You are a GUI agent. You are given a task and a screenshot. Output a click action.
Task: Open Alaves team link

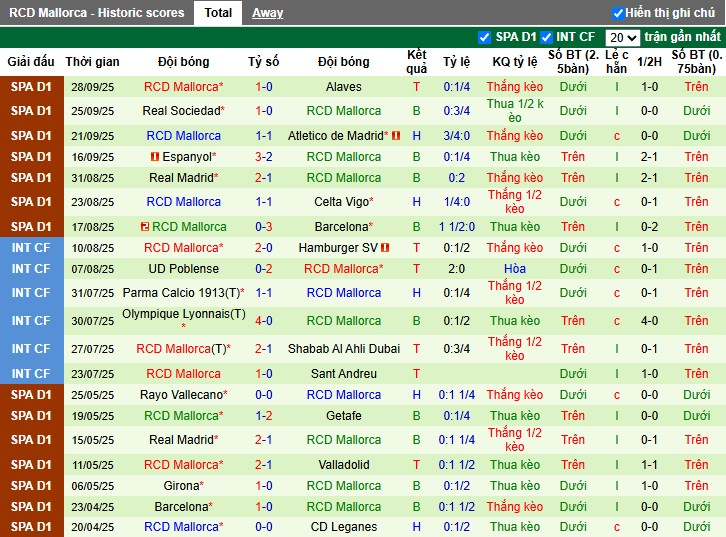[344, 87]
